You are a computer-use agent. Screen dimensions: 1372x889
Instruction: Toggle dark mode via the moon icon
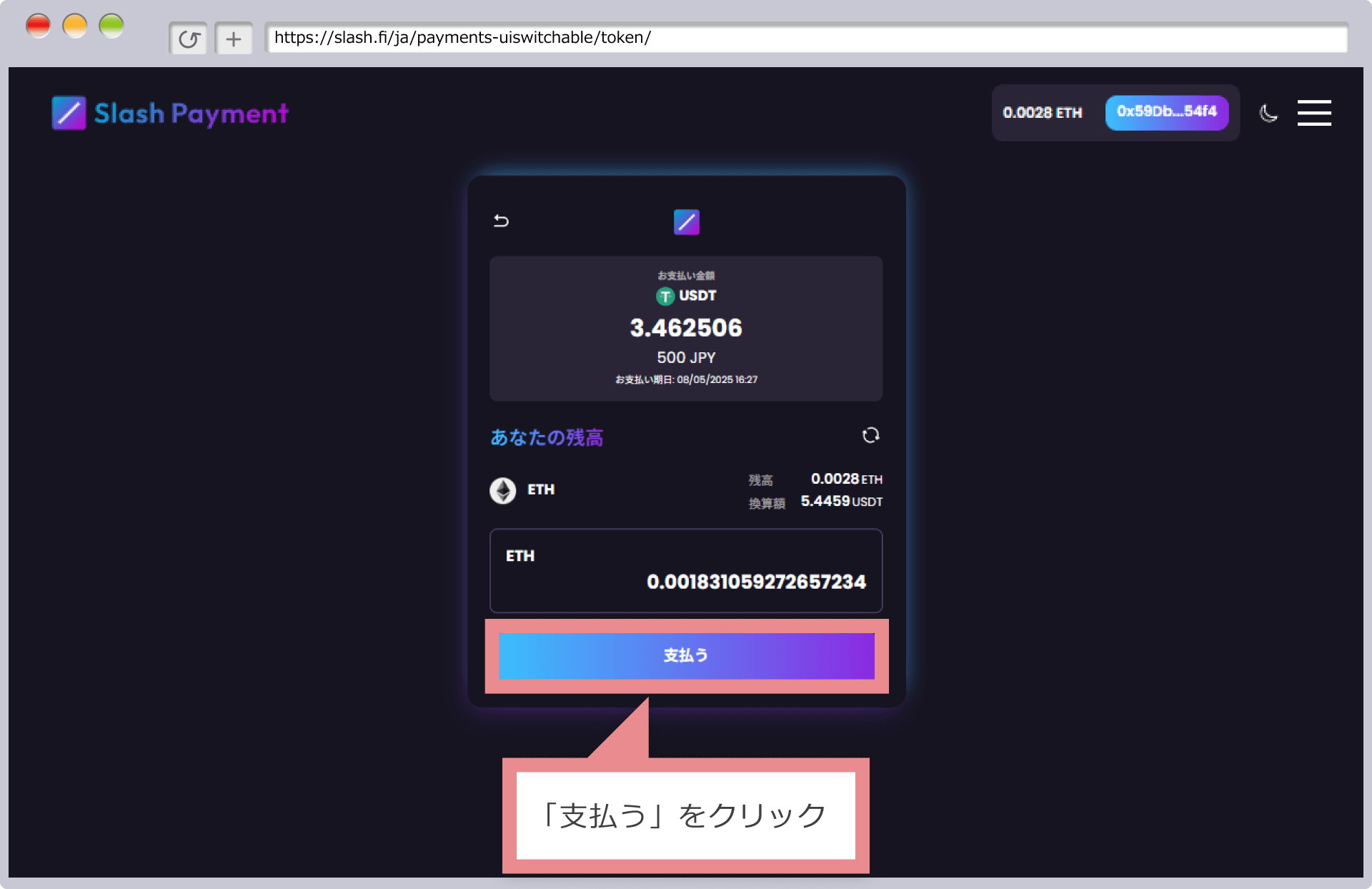[x=1268, y=113]
